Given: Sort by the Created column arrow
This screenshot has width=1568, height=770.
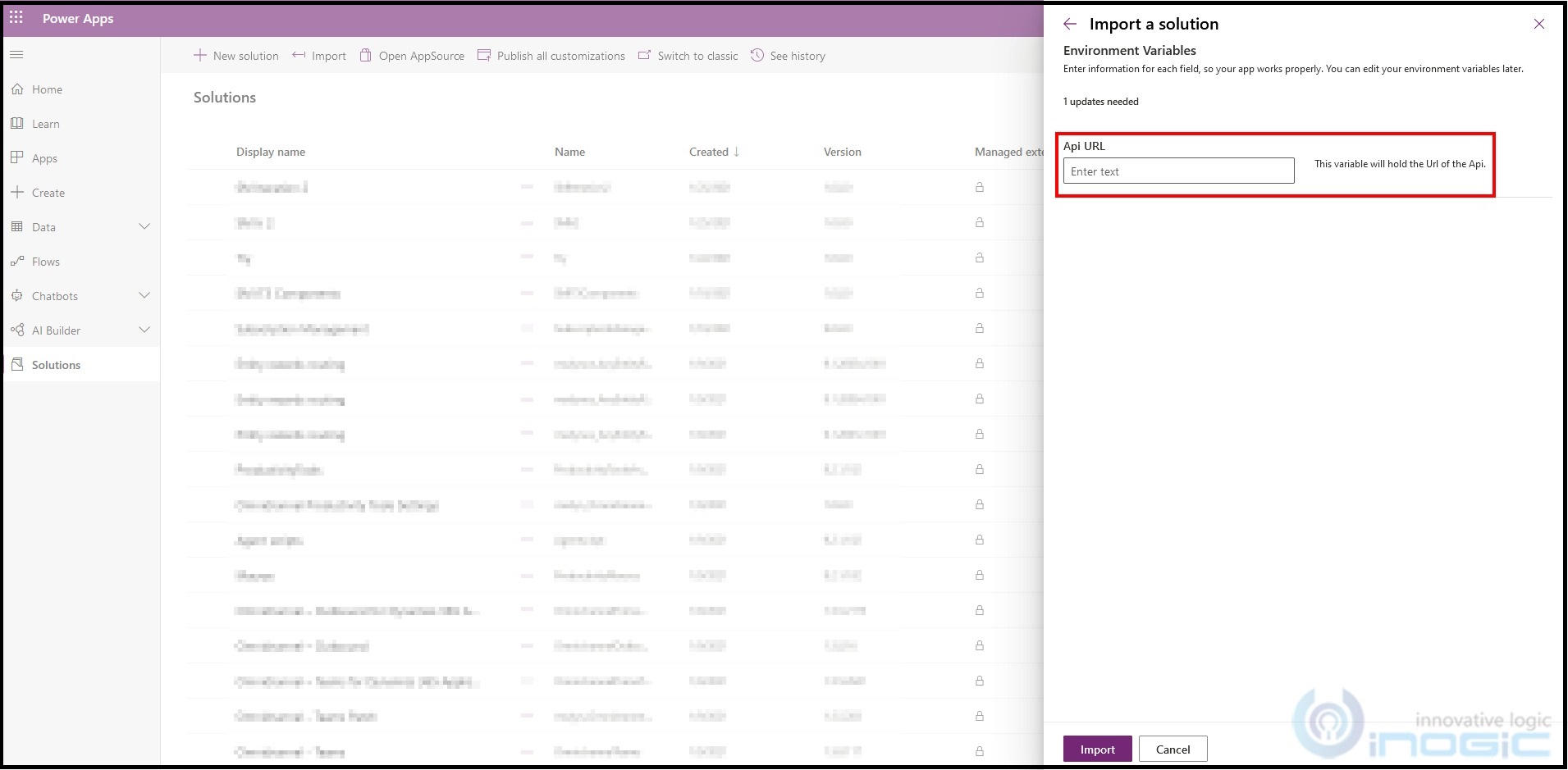Looking at the screenshot, I should [737, 152].
